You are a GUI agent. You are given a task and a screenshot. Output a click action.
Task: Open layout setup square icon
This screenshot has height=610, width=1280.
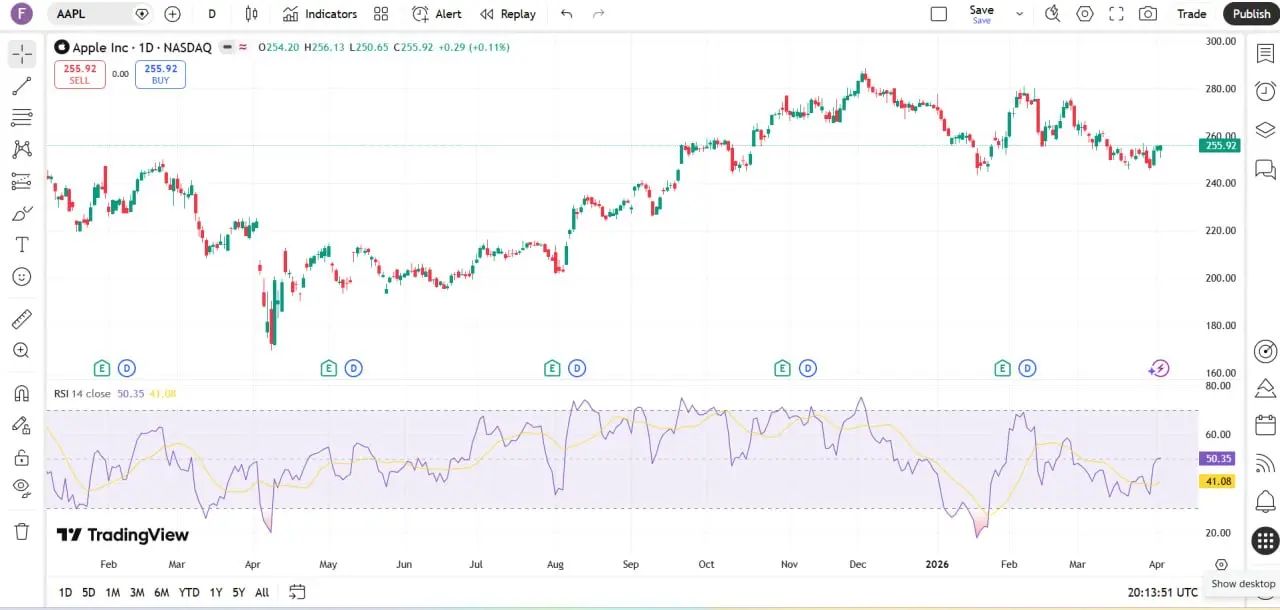[x=938, y=14]
